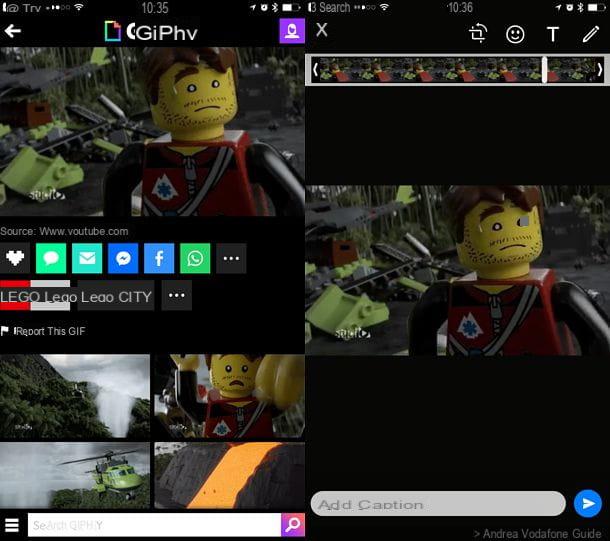Share GIF via Messenger icon
Viewport: 610px width, 541px height.
(x=123, y=258)
